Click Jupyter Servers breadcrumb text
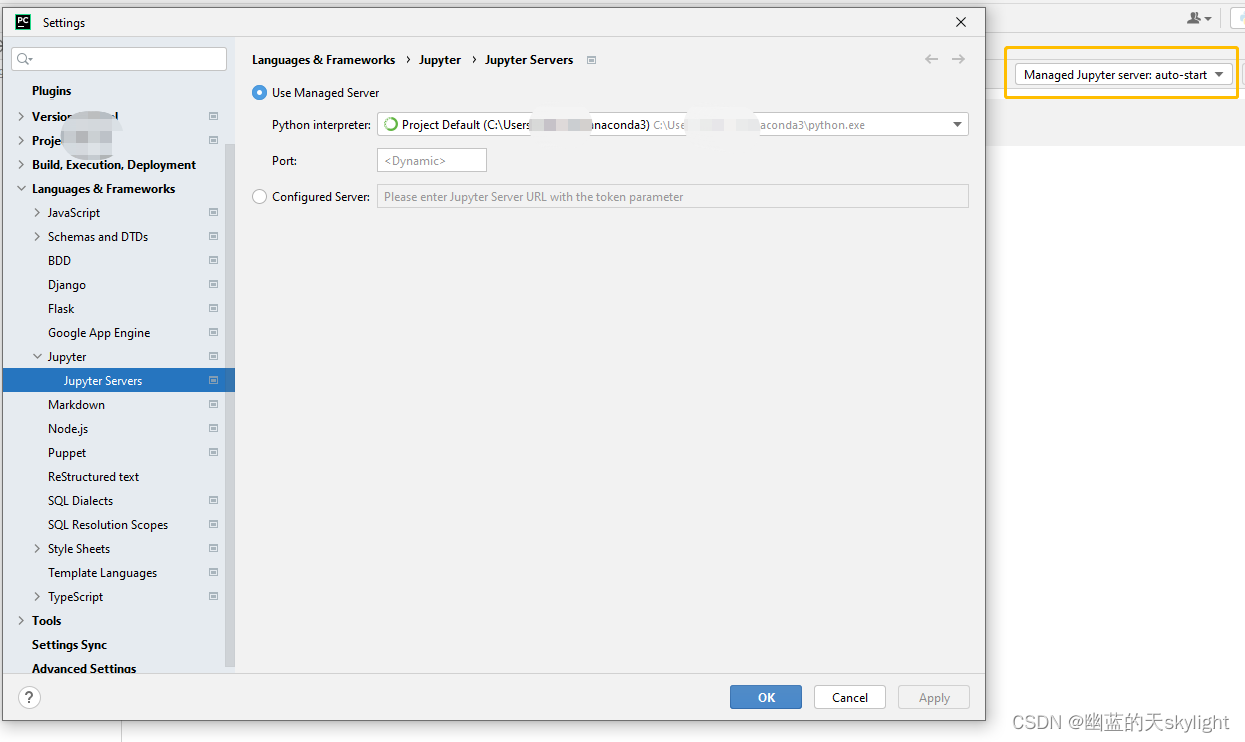1245x742 pixels. pyautogui.click(x=529, y=60)
